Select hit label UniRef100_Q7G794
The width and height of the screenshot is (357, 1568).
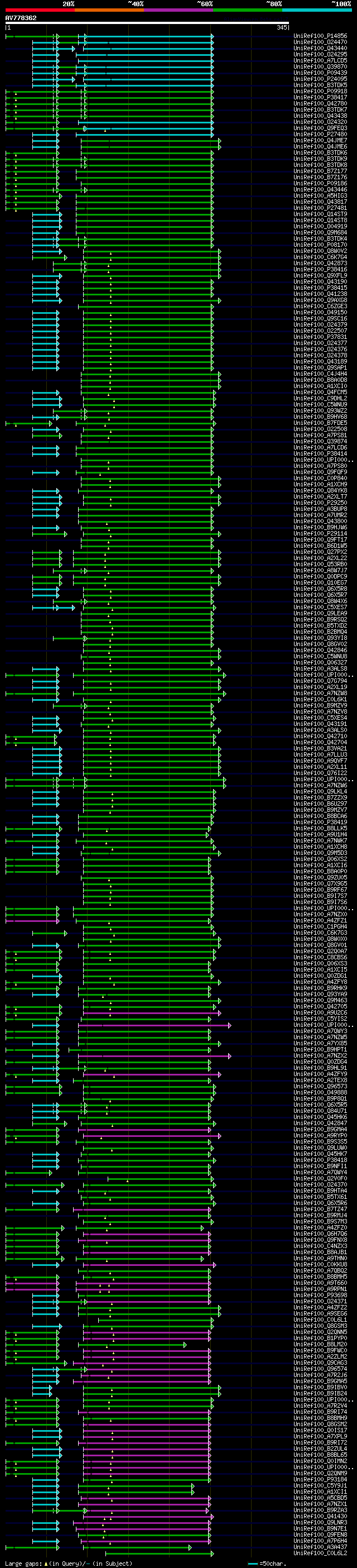click(321, 681)
